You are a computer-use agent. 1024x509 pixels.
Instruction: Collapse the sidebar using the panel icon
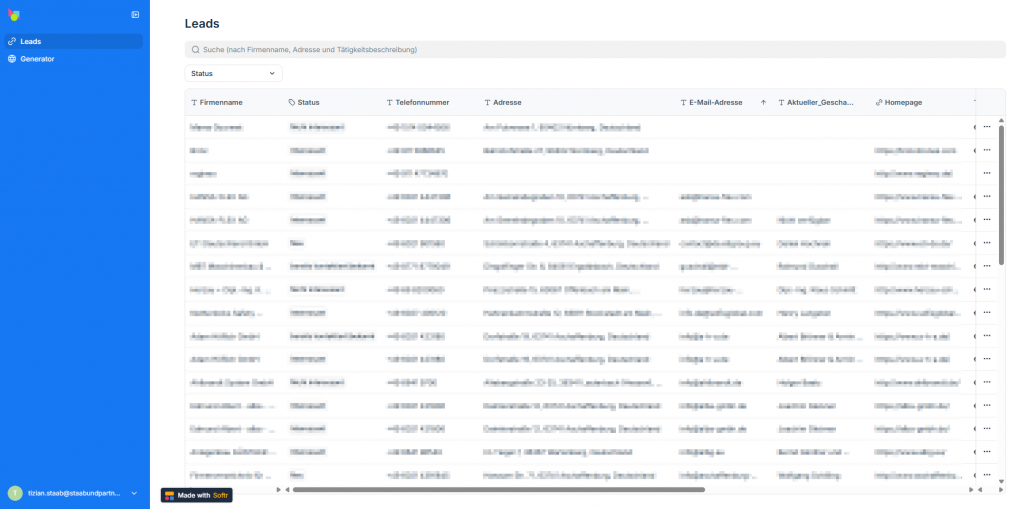click(135, 14)
